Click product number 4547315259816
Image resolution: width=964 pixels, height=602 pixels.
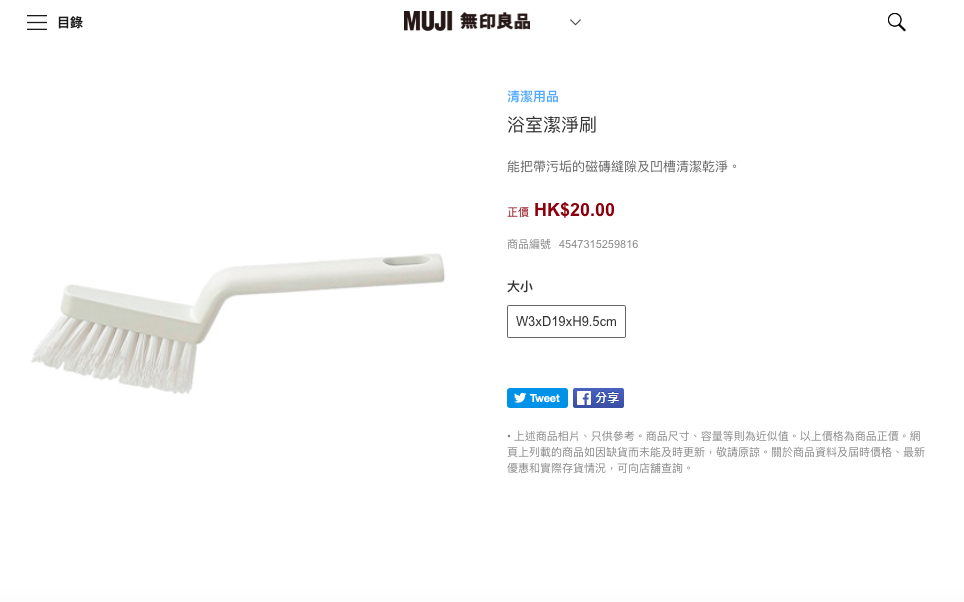coord(598,244)
